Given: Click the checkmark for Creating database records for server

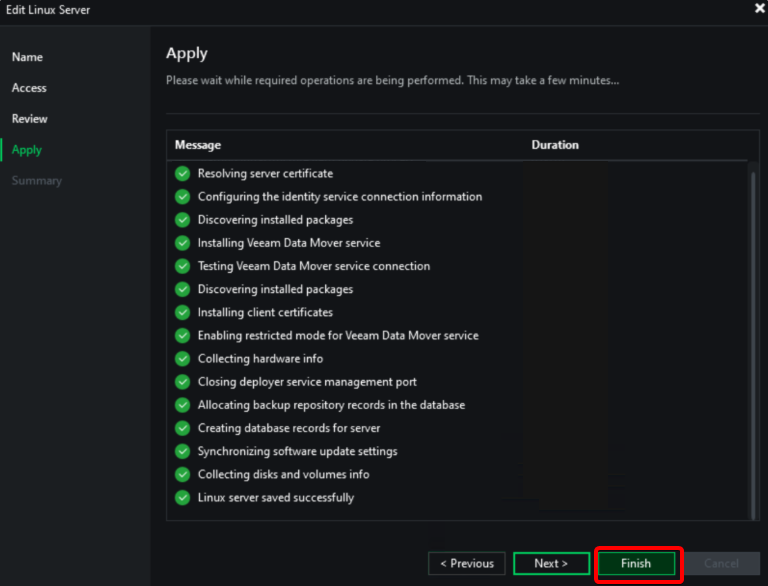Looking at the screenshot, I should pyautogui.click(x=182, y=428).
